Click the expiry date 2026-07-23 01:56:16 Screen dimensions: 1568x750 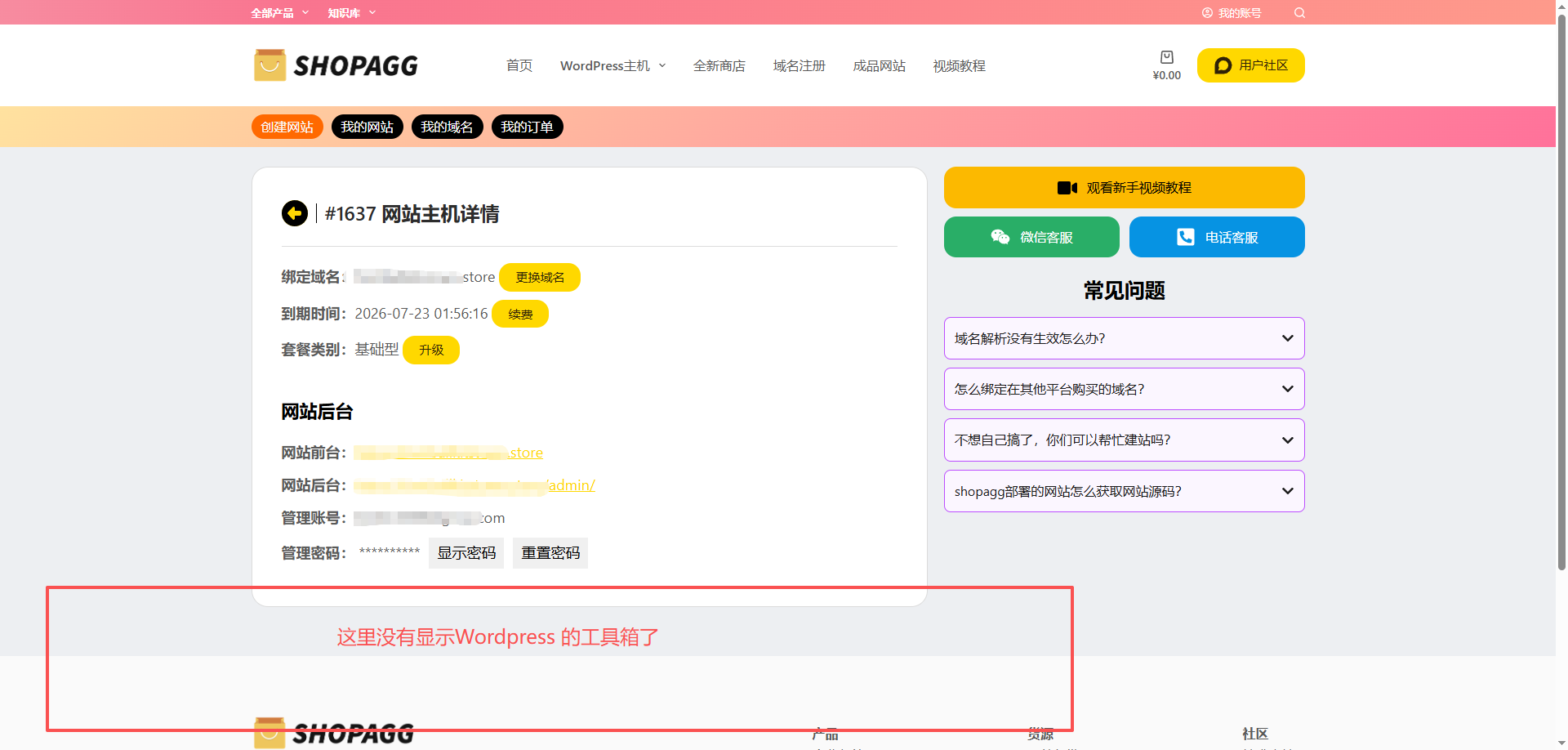click(421, 314)
